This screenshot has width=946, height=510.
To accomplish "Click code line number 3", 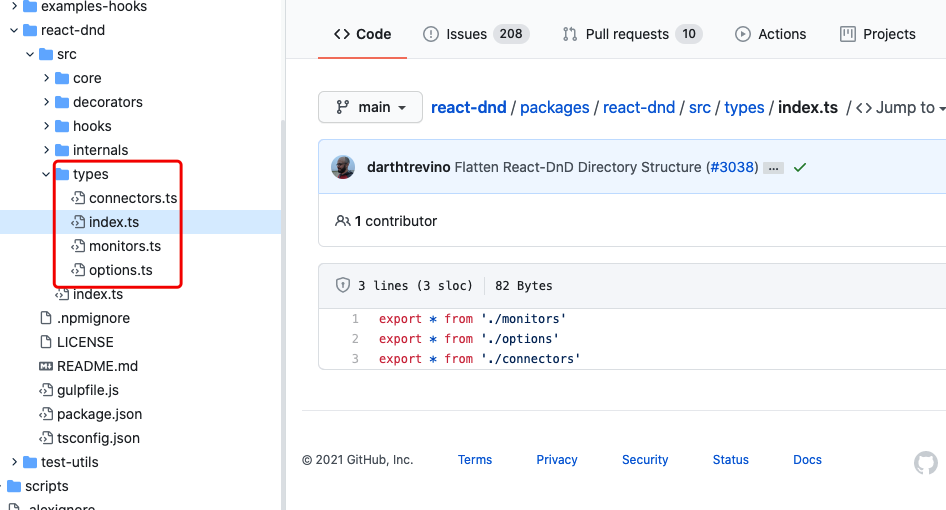I will pos(355,359).
